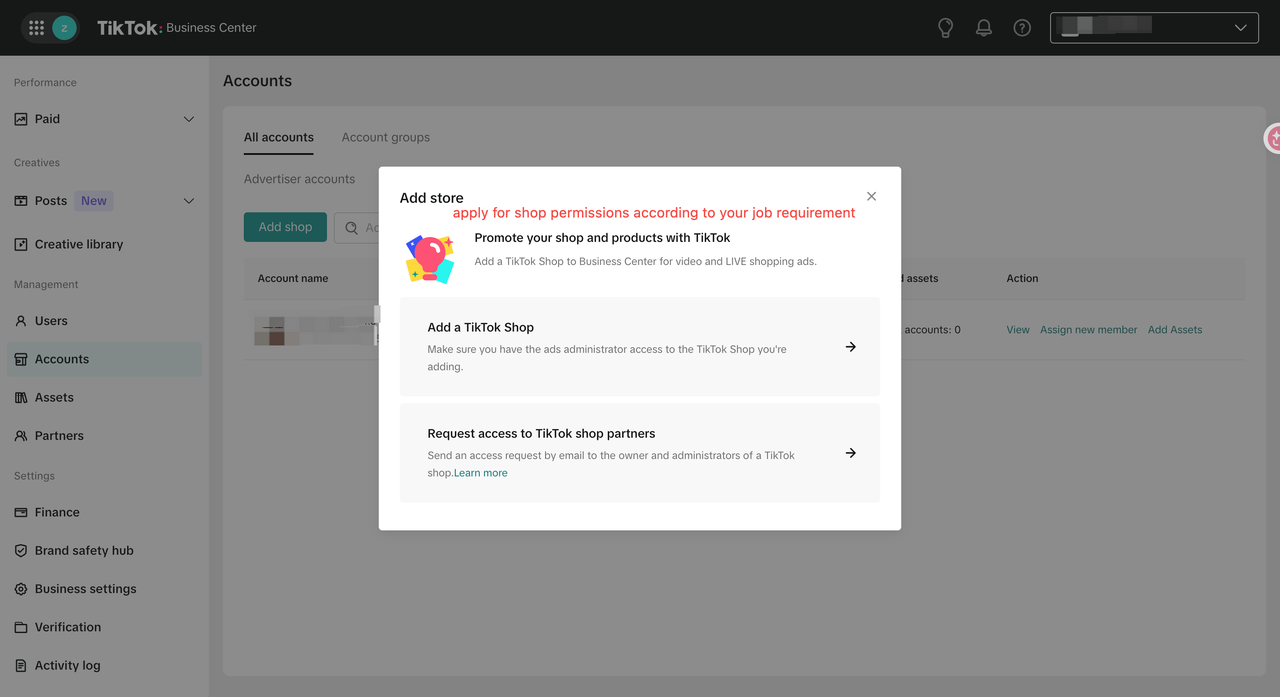This screenshot has width=1280, height=697.
Task: Open Users in the sidebar
Action: point(51,321)
